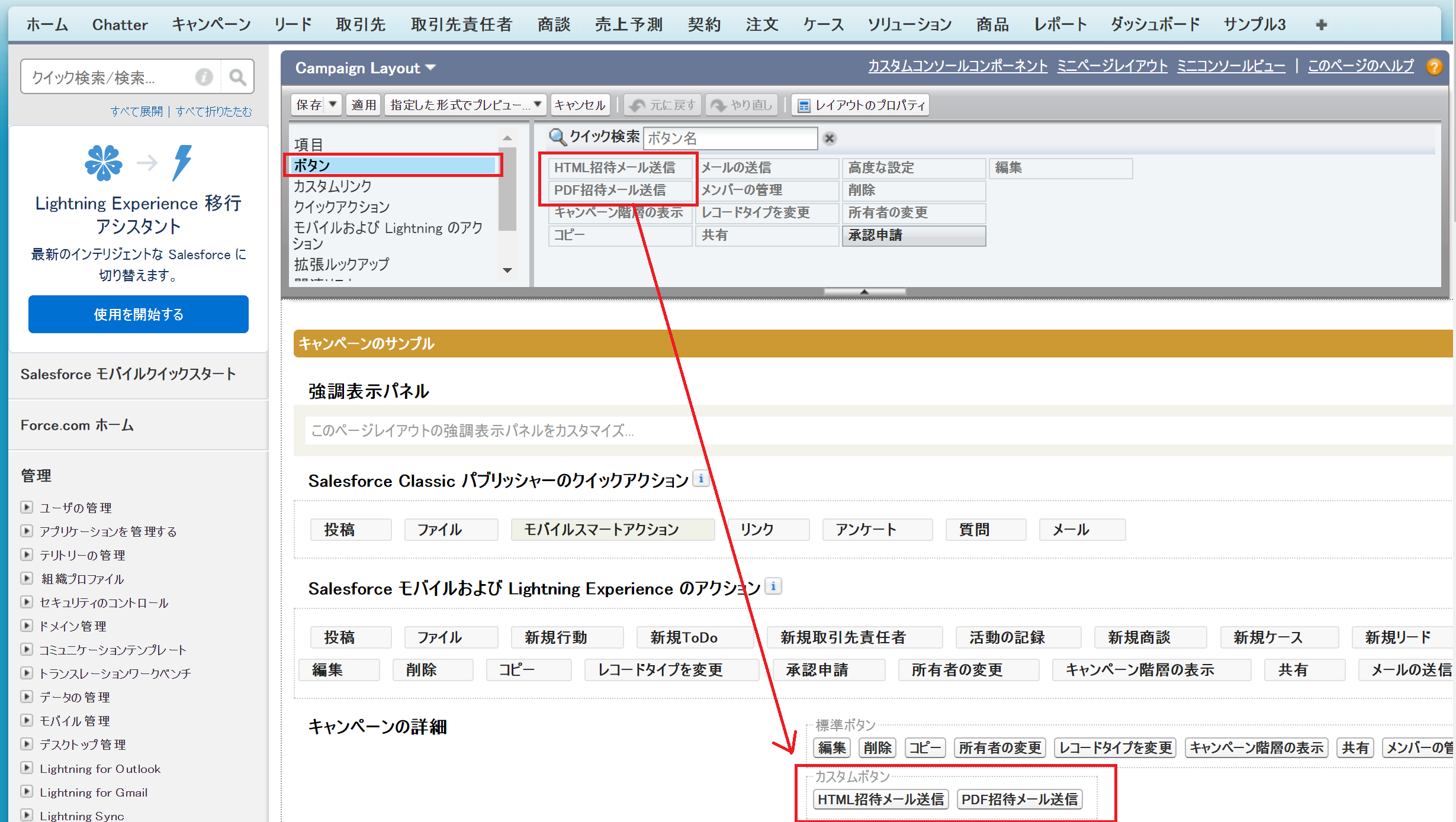Expand トランスレーションワークベンチ tree node
This screenshot has height=822, width=1456.
coord(26,673)
